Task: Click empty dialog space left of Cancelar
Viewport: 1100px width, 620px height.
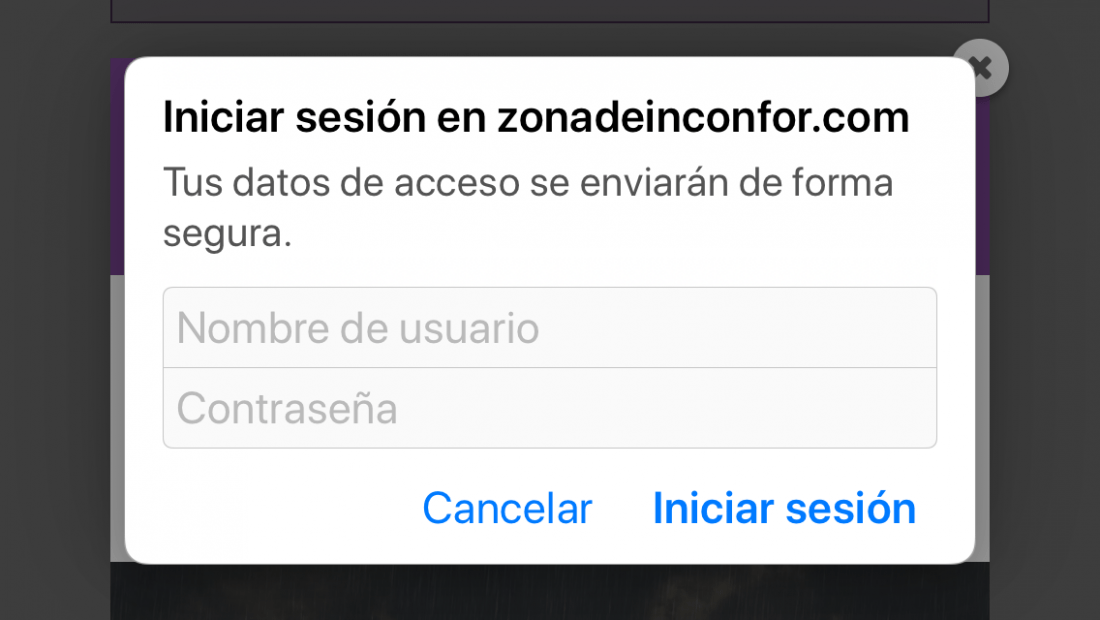Action: click(274, 508)
